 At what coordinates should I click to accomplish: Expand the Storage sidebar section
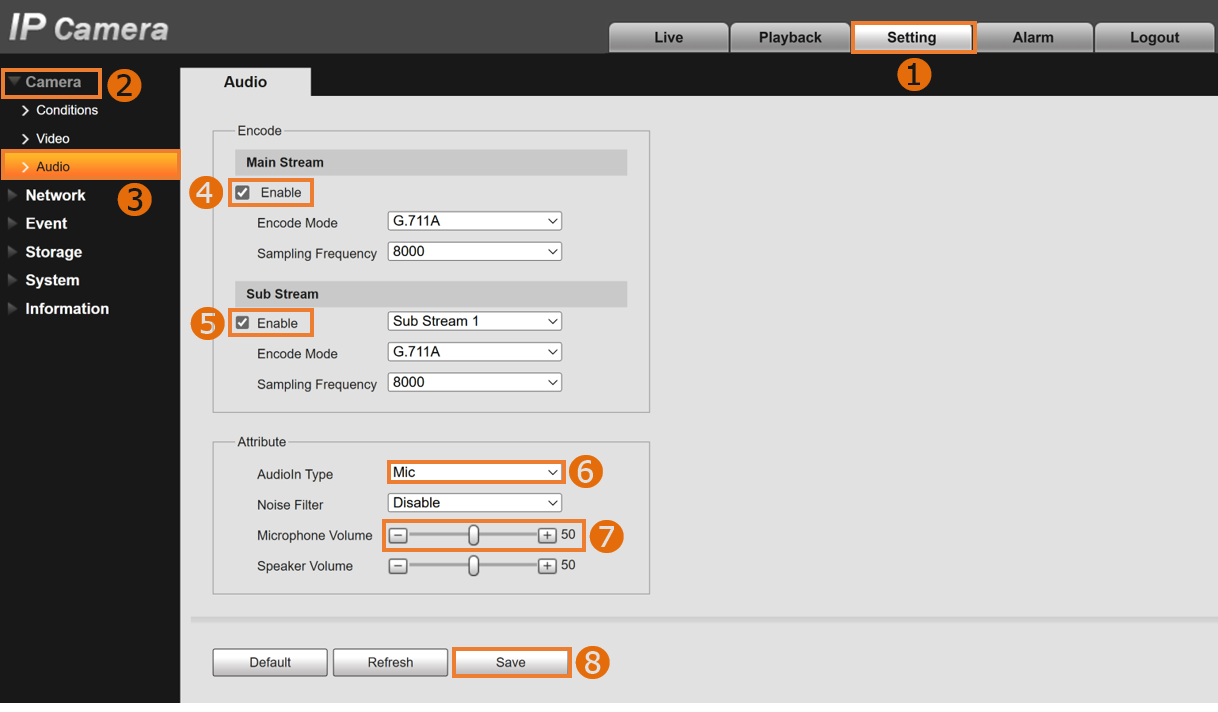(x=53, y=252)
